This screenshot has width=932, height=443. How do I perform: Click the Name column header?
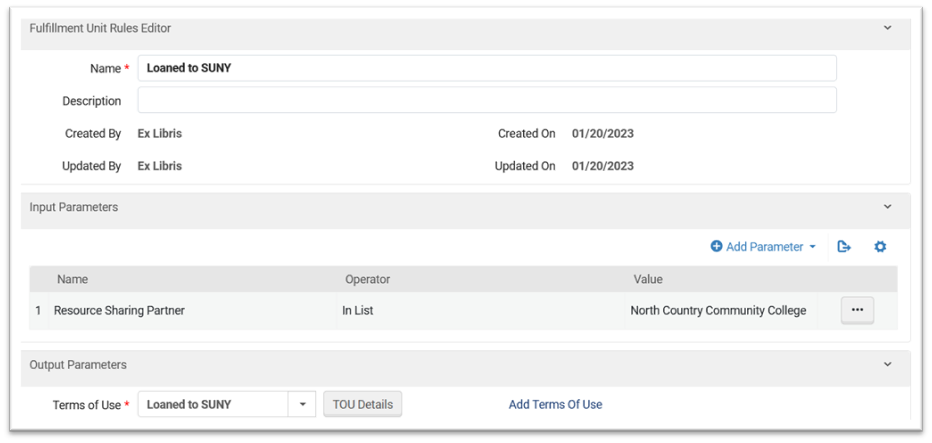(x=72, y=279)
